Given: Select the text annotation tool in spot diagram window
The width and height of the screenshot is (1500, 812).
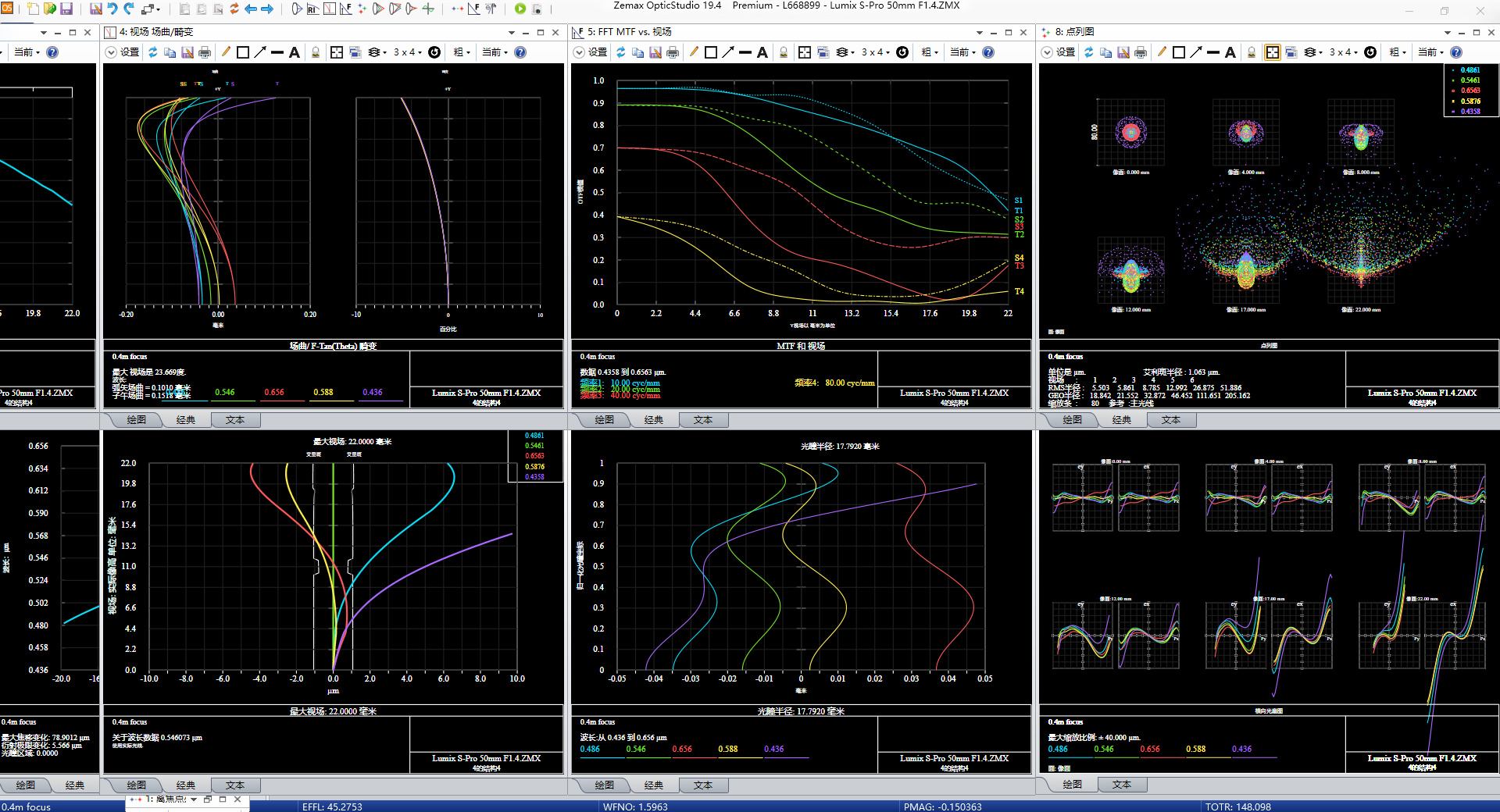Looking at the screenshot, I should coord(1230,52).
